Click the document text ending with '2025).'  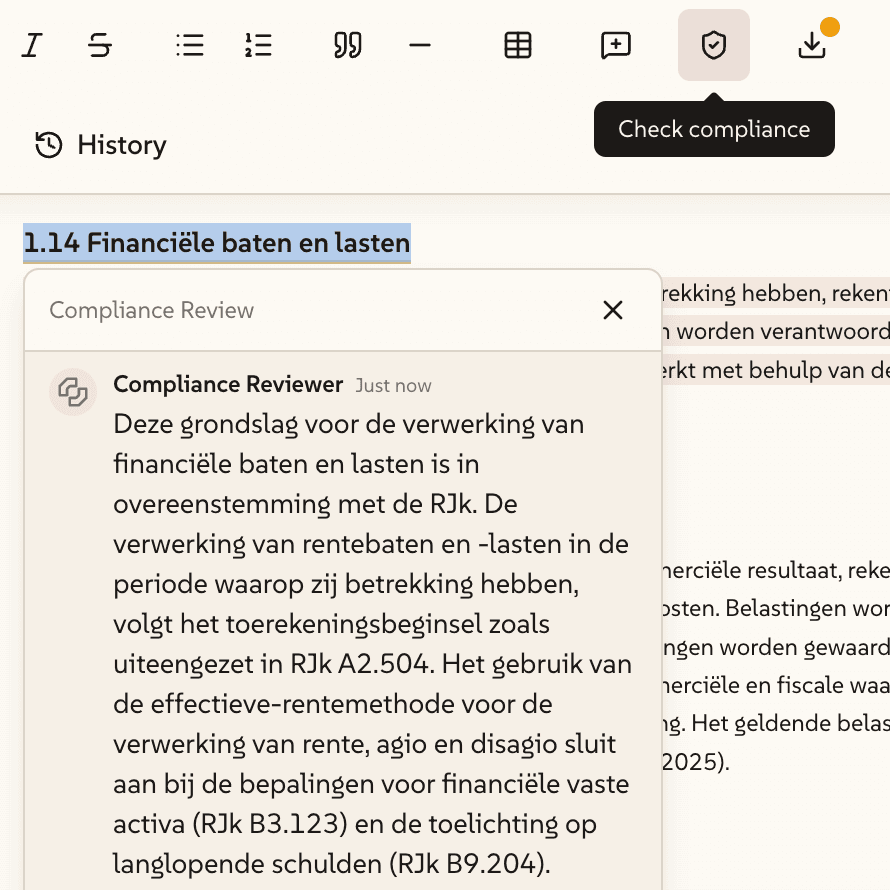pos(695,762)
